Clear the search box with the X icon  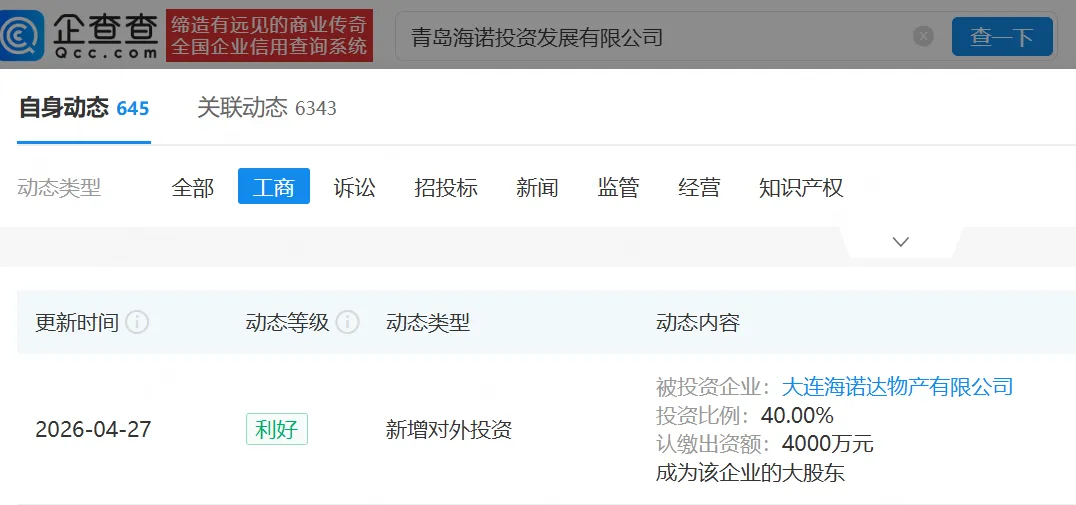tap(924, 36)
